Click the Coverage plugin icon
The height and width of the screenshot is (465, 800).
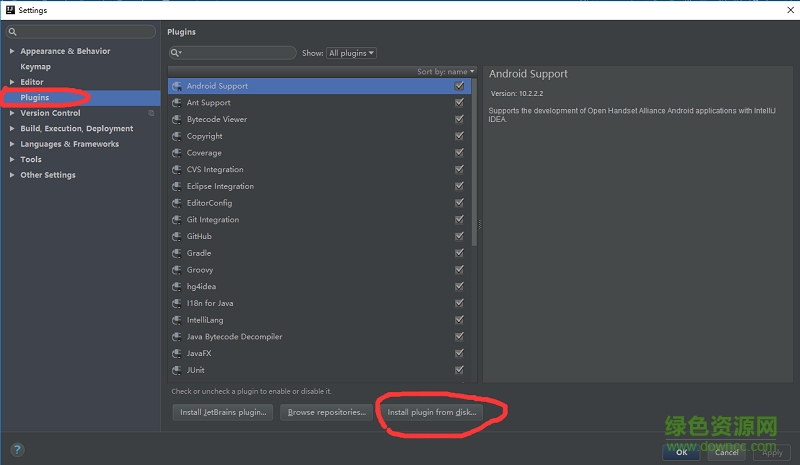[177, 153]
